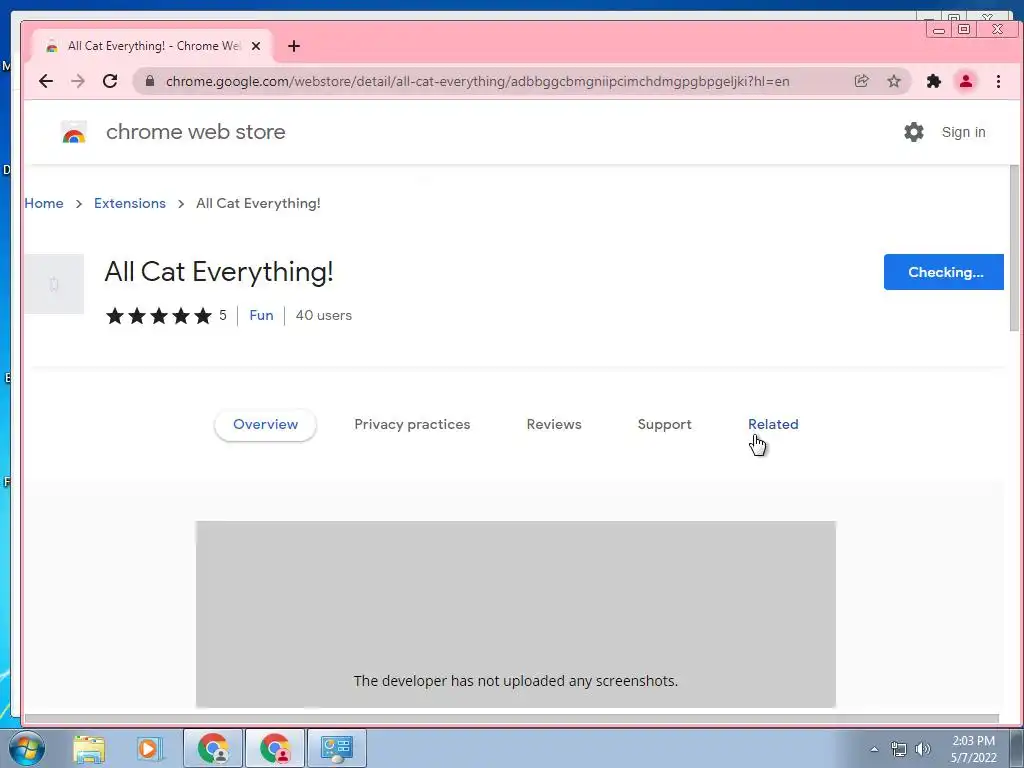
Task: Open the Extensions puzzle piece icon
Action: pos(934,81)
